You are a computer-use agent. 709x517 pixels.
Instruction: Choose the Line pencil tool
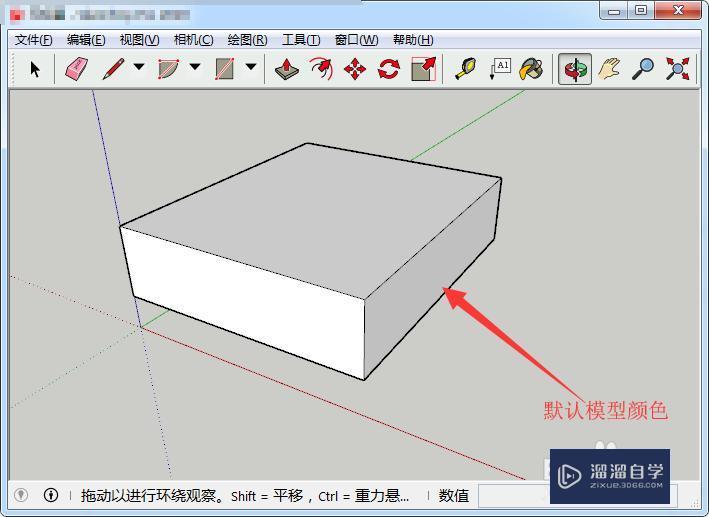point(113,69)
